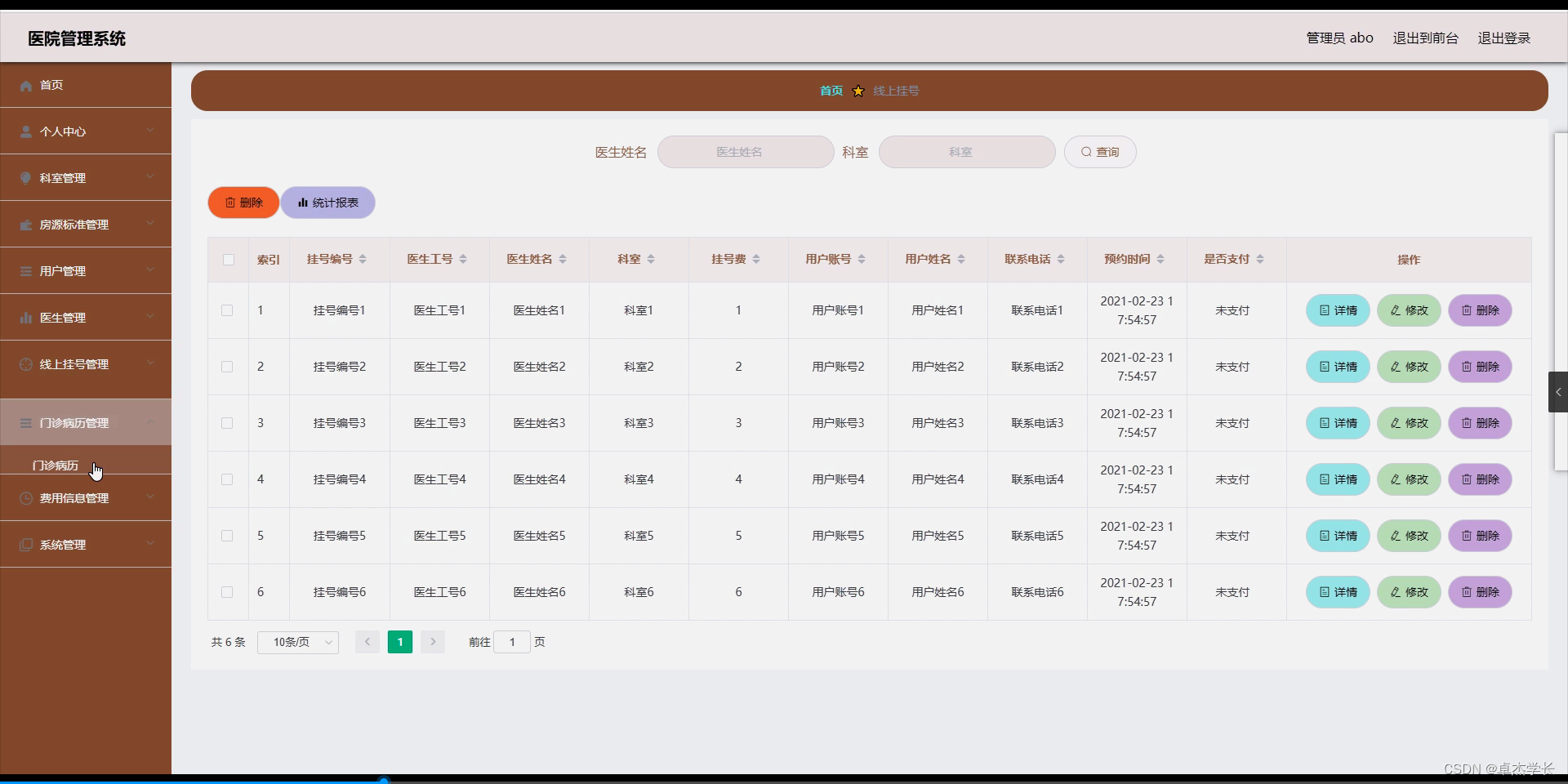Click the home icon beside 首页 in sidebar
1568x784 pixels.
pyautogui.click(x=25, y=85)
